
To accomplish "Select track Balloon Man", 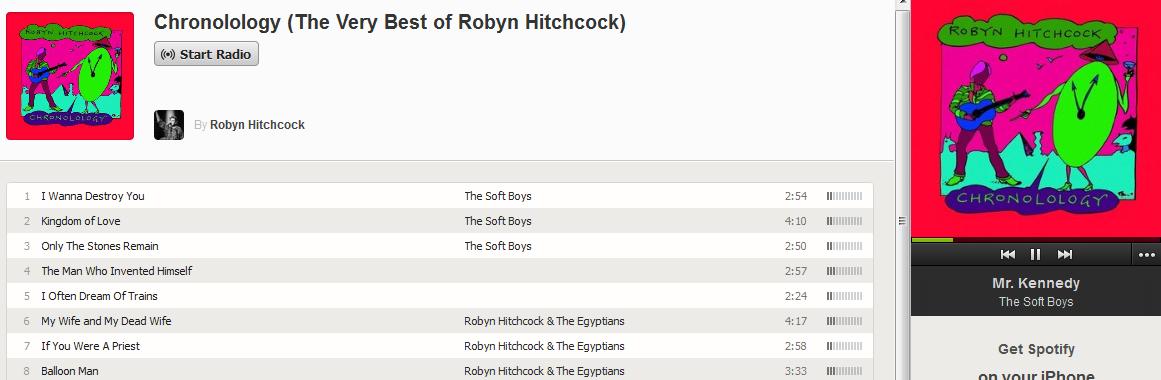I will pos(440,370).
